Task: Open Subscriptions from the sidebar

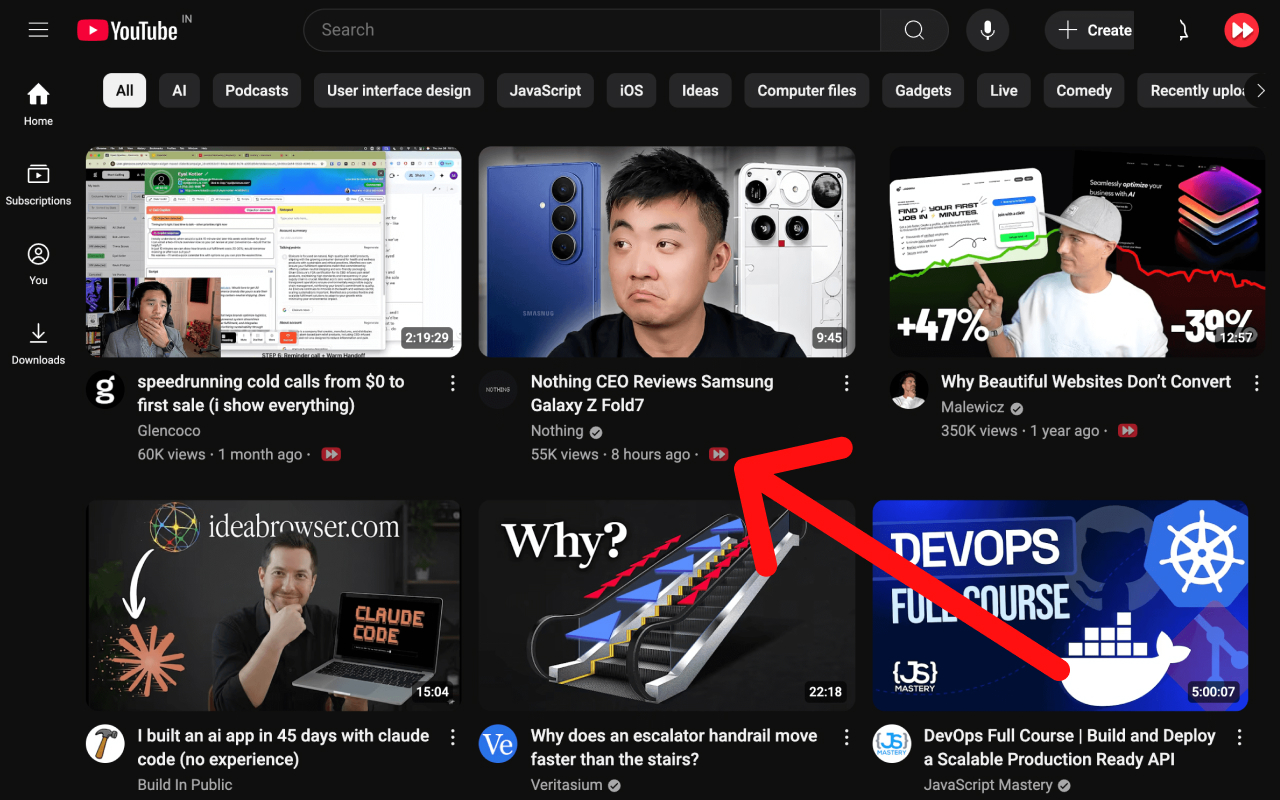Action: [x=38, y=183]
